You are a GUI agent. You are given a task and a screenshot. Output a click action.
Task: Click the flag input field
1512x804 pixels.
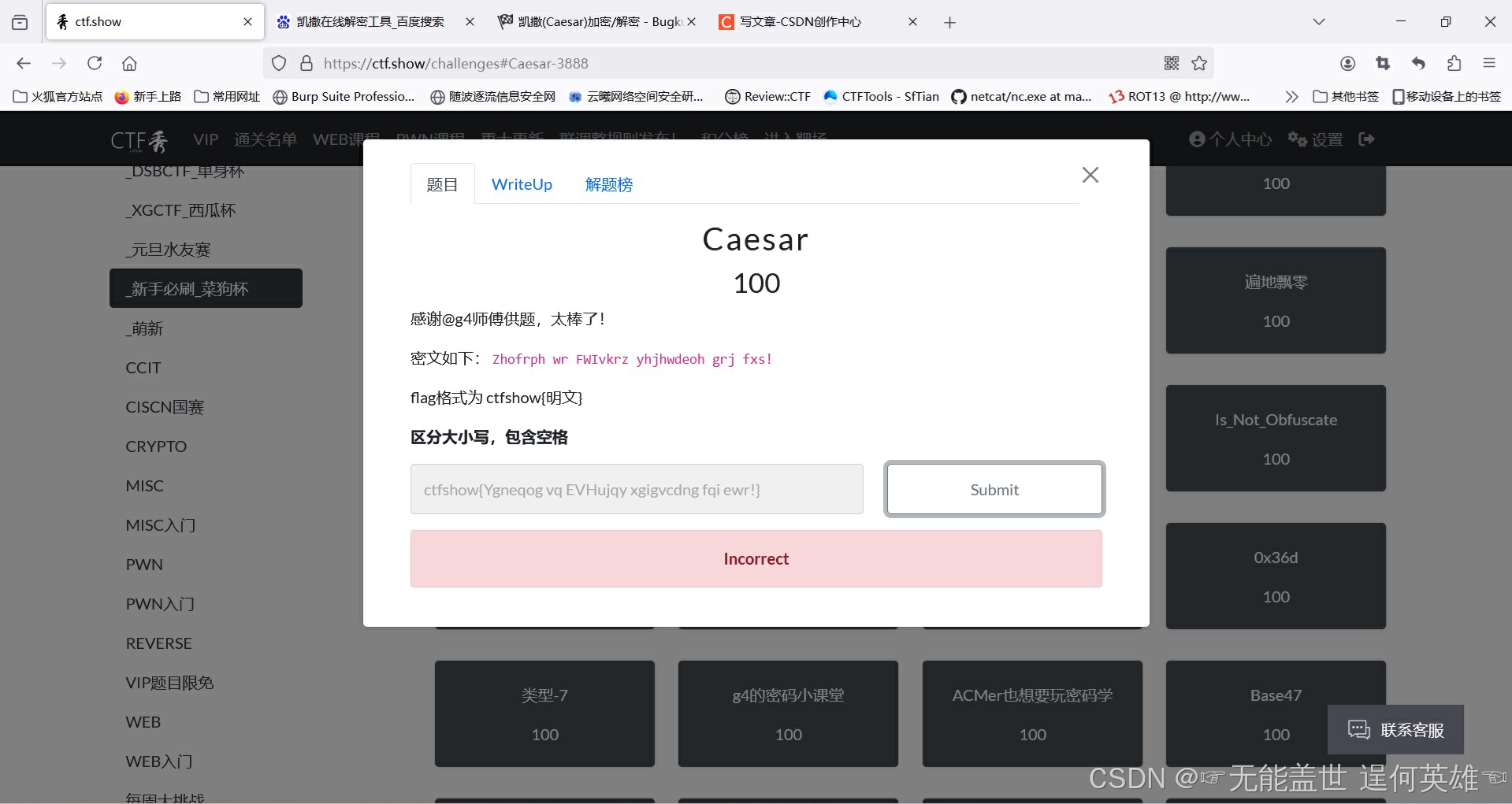pyautogui.click(x=637, y=489)
